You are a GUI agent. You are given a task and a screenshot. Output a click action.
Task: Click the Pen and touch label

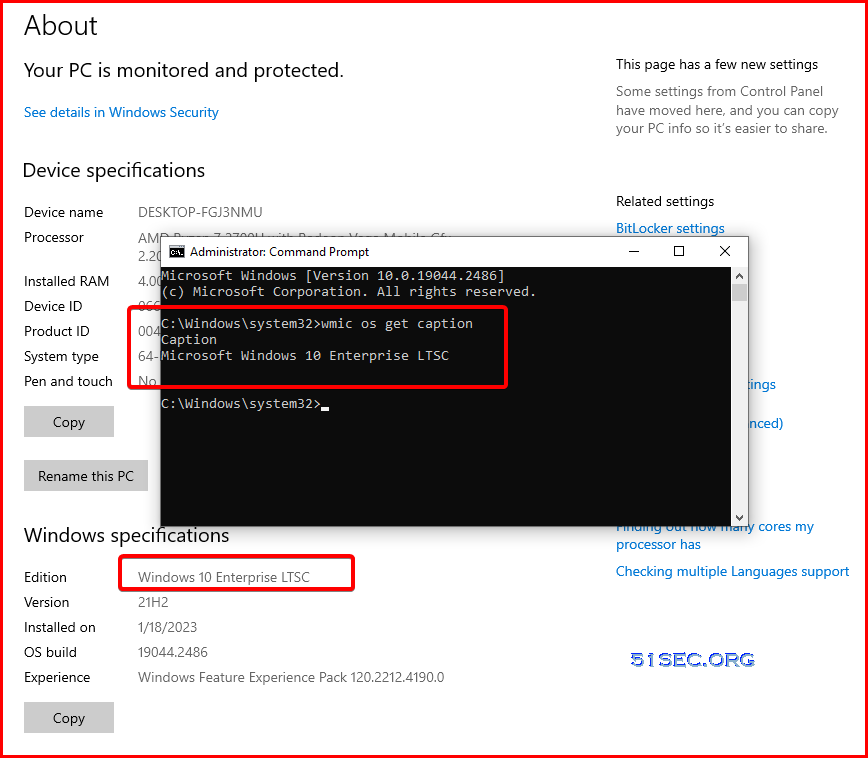pos(68,381)
